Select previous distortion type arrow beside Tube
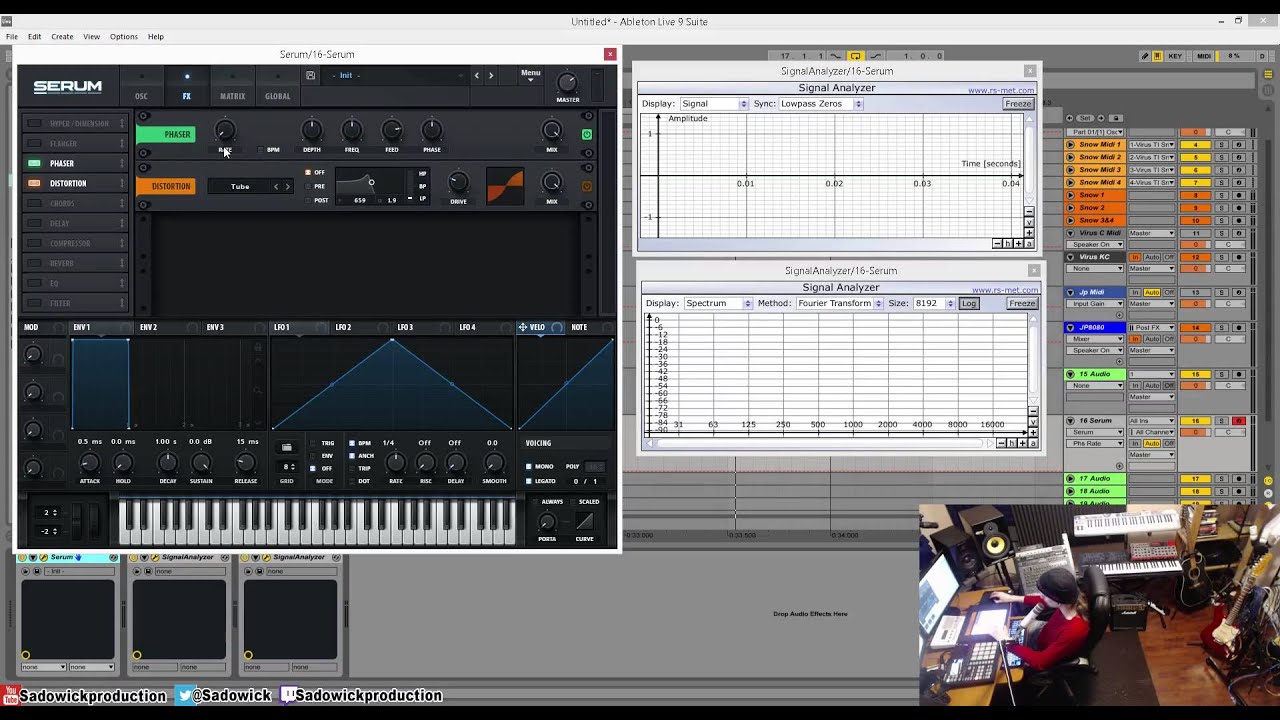The width and height of the screenshot is (1280, 720). click(x=277, y=186)
